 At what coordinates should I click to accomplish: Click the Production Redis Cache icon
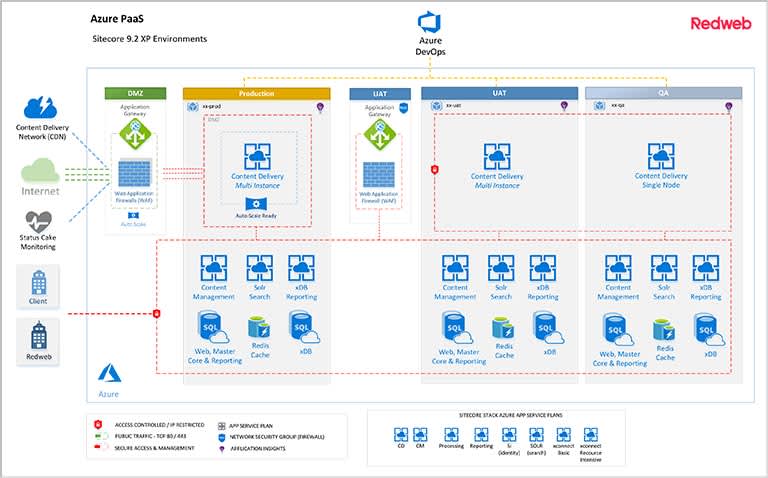click(x=259, y=327)
